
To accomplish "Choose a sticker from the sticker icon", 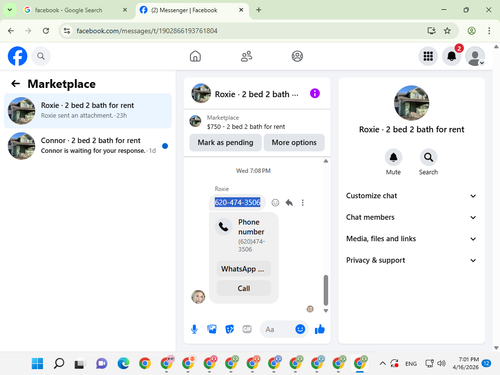I will click(229, 329).
